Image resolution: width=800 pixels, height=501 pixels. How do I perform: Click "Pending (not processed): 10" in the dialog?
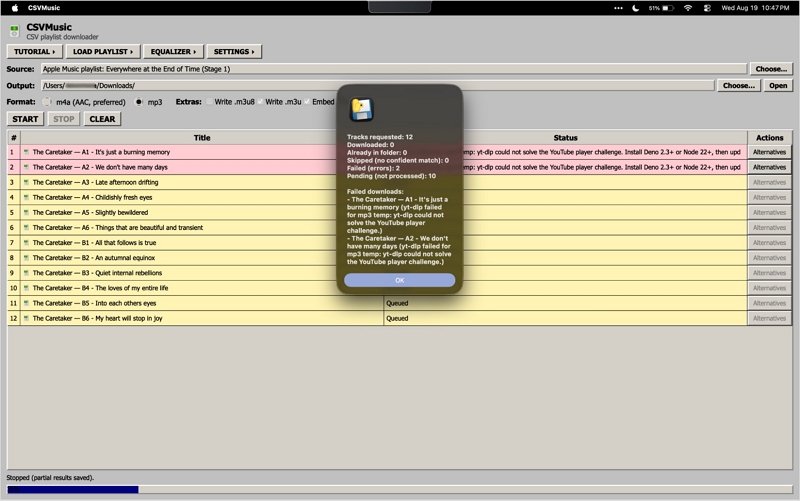point(391,176)
